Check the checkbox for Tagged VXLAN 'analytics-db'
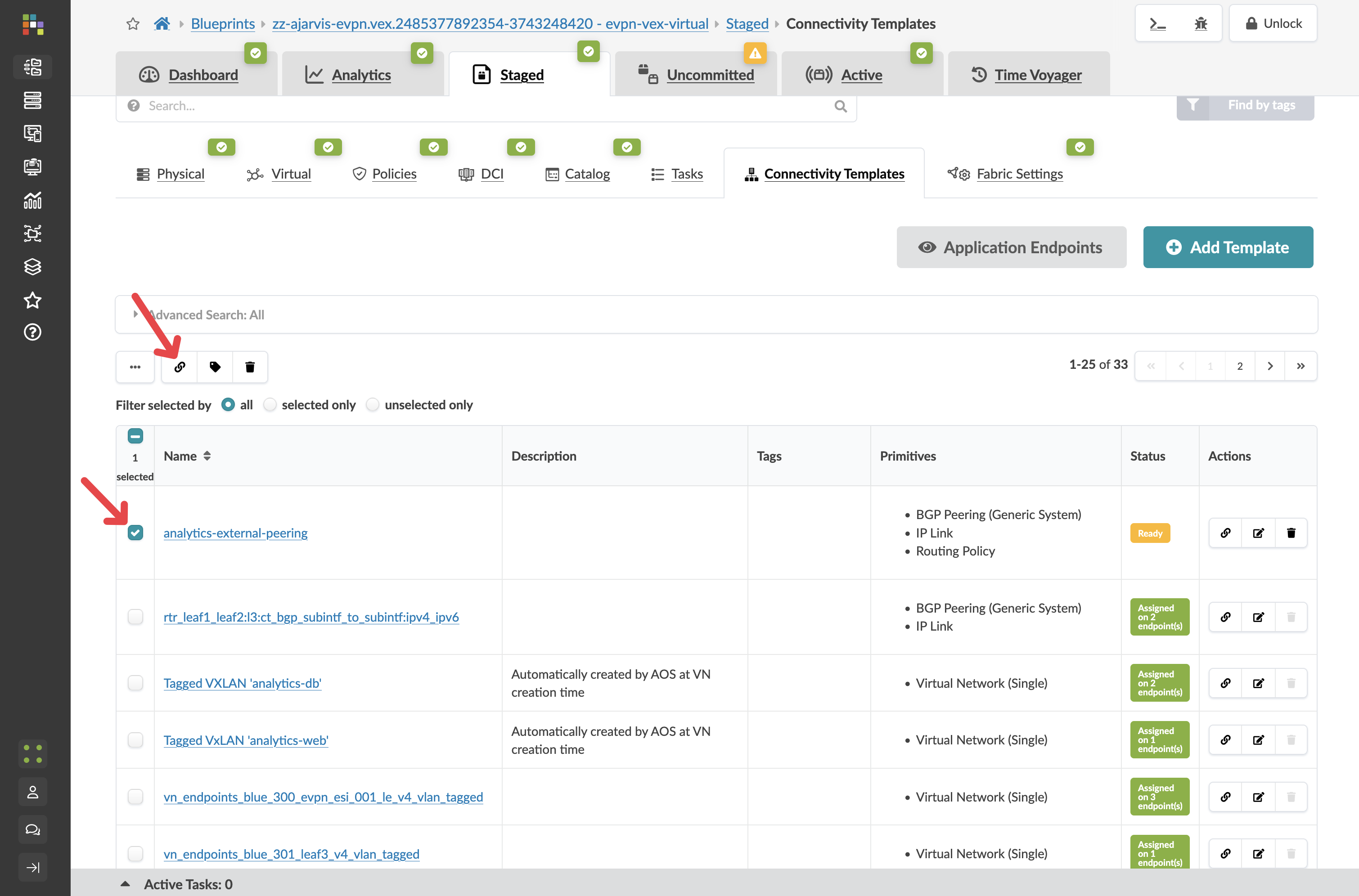Image resolution: width=1359 pixels, height=896 pixels. (x=135, y=683)
